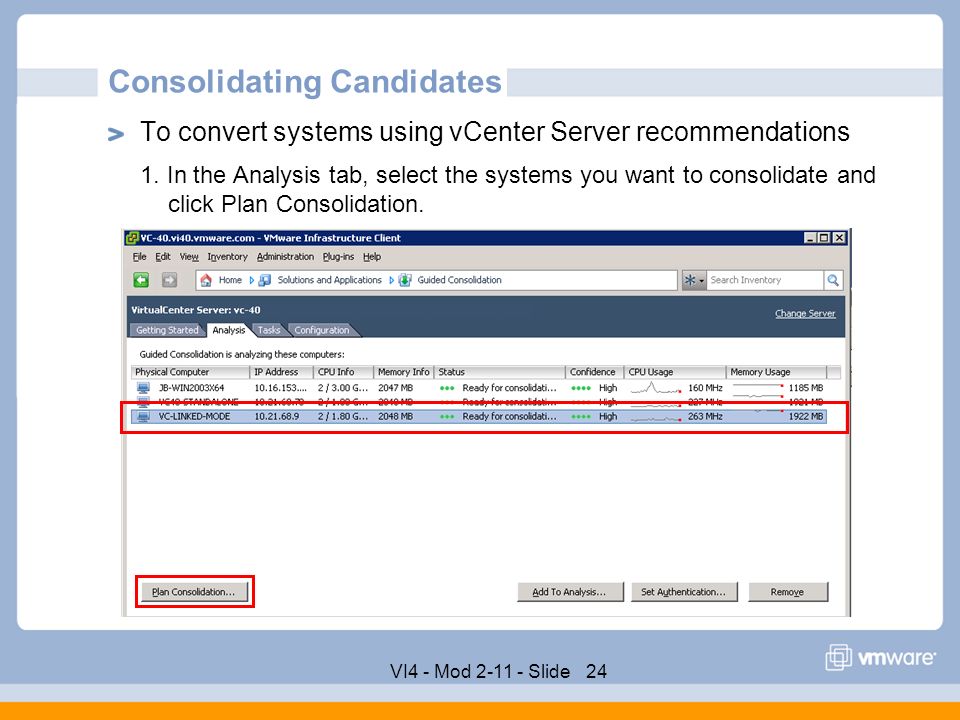Click the Remove button
The image size is (960, 720).
pos(787,592)
